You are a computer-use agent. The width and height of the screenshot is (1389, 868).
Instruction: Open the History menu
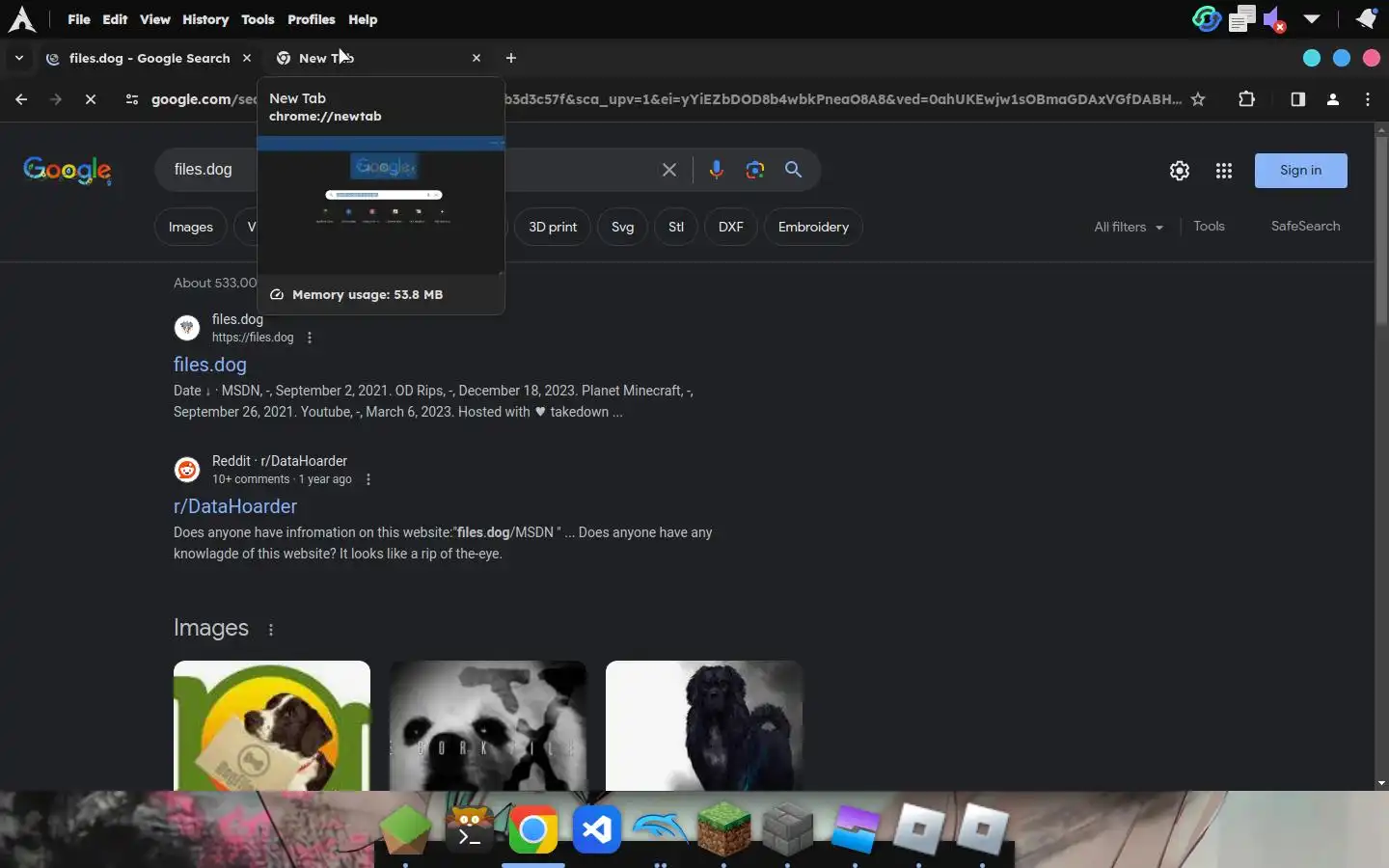[205, 19]
